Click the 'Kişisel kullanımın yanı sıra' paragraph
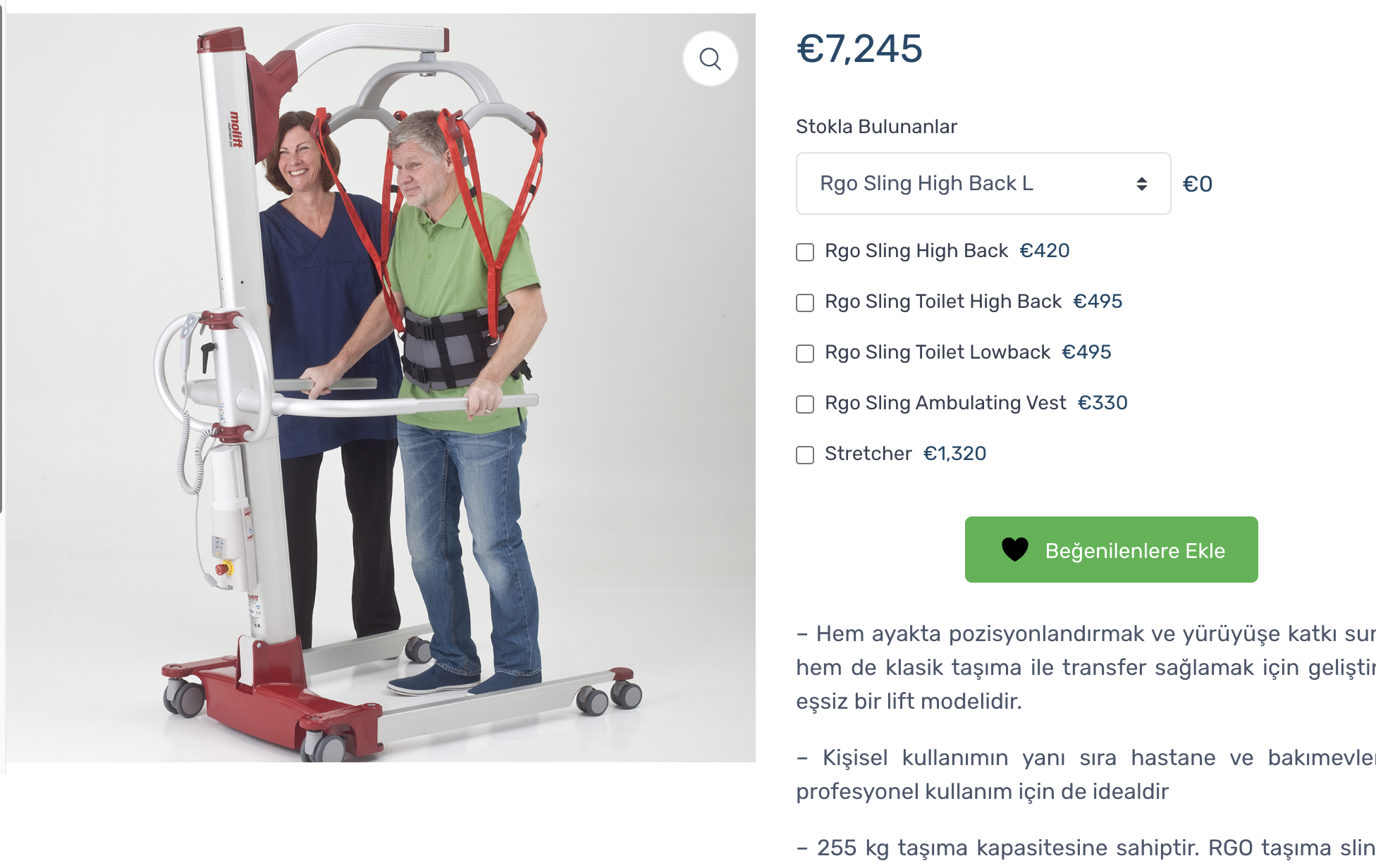This screenshot has width=1376, height=868. tap(1086, 774)
